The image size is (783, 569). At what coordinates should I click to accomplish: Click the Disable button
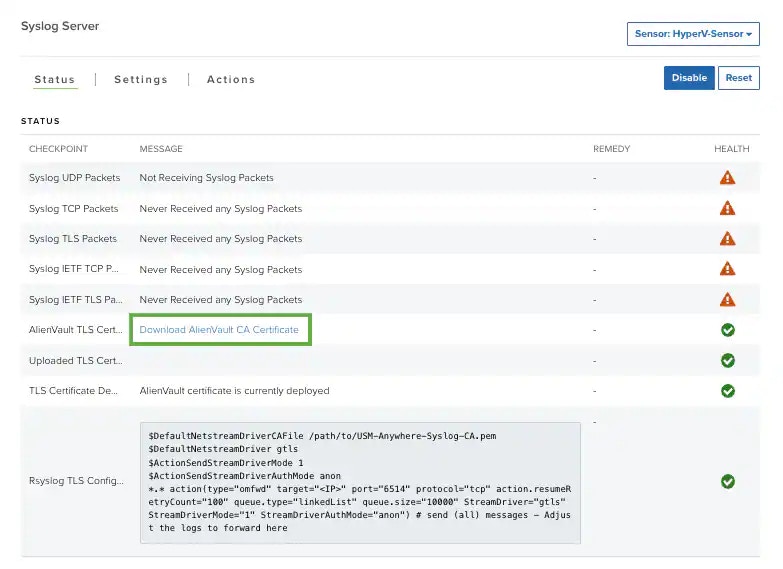pyautogui.click(x=689, y=78)
